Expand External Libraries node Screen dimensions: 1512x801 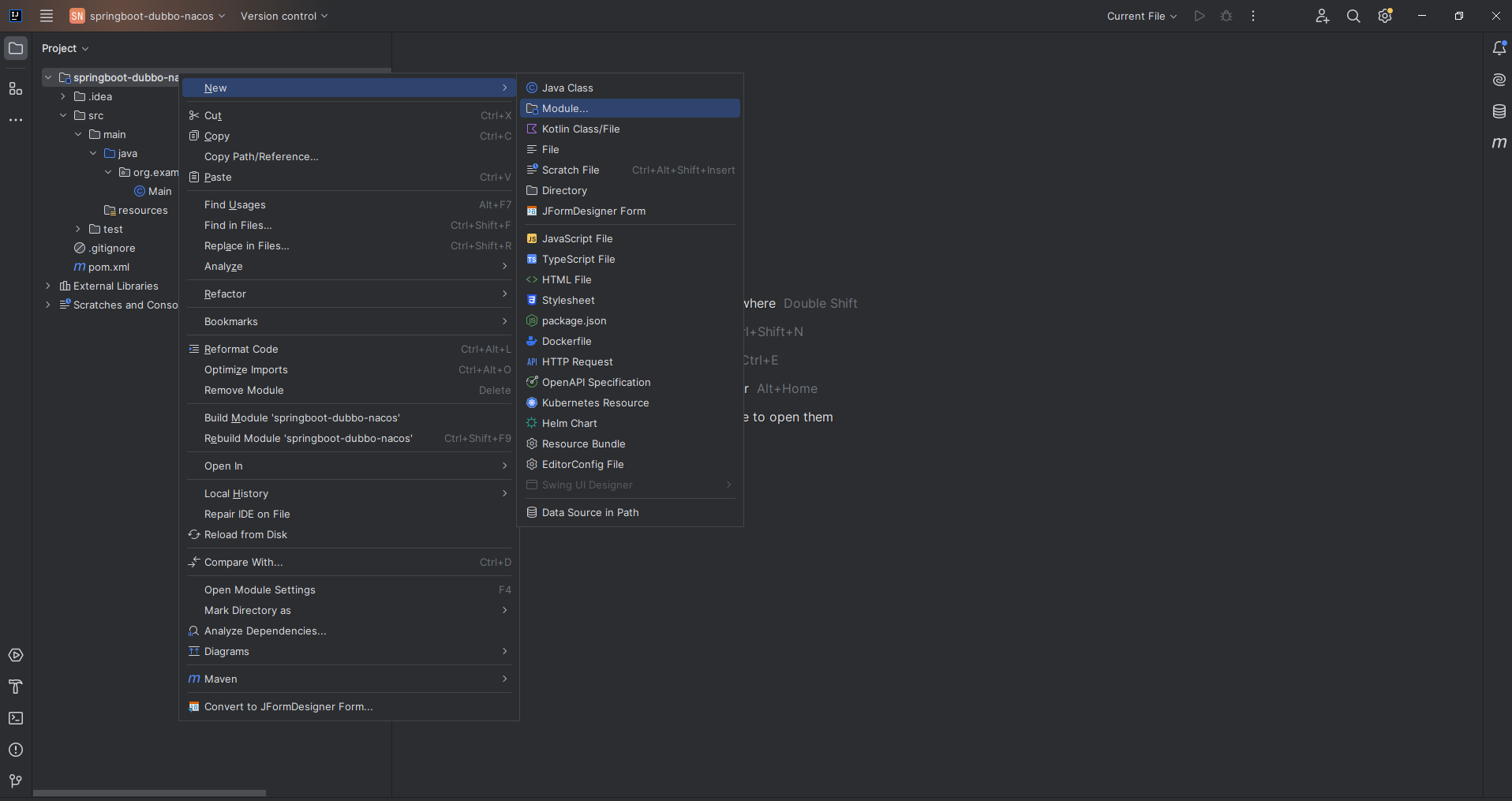48,286
